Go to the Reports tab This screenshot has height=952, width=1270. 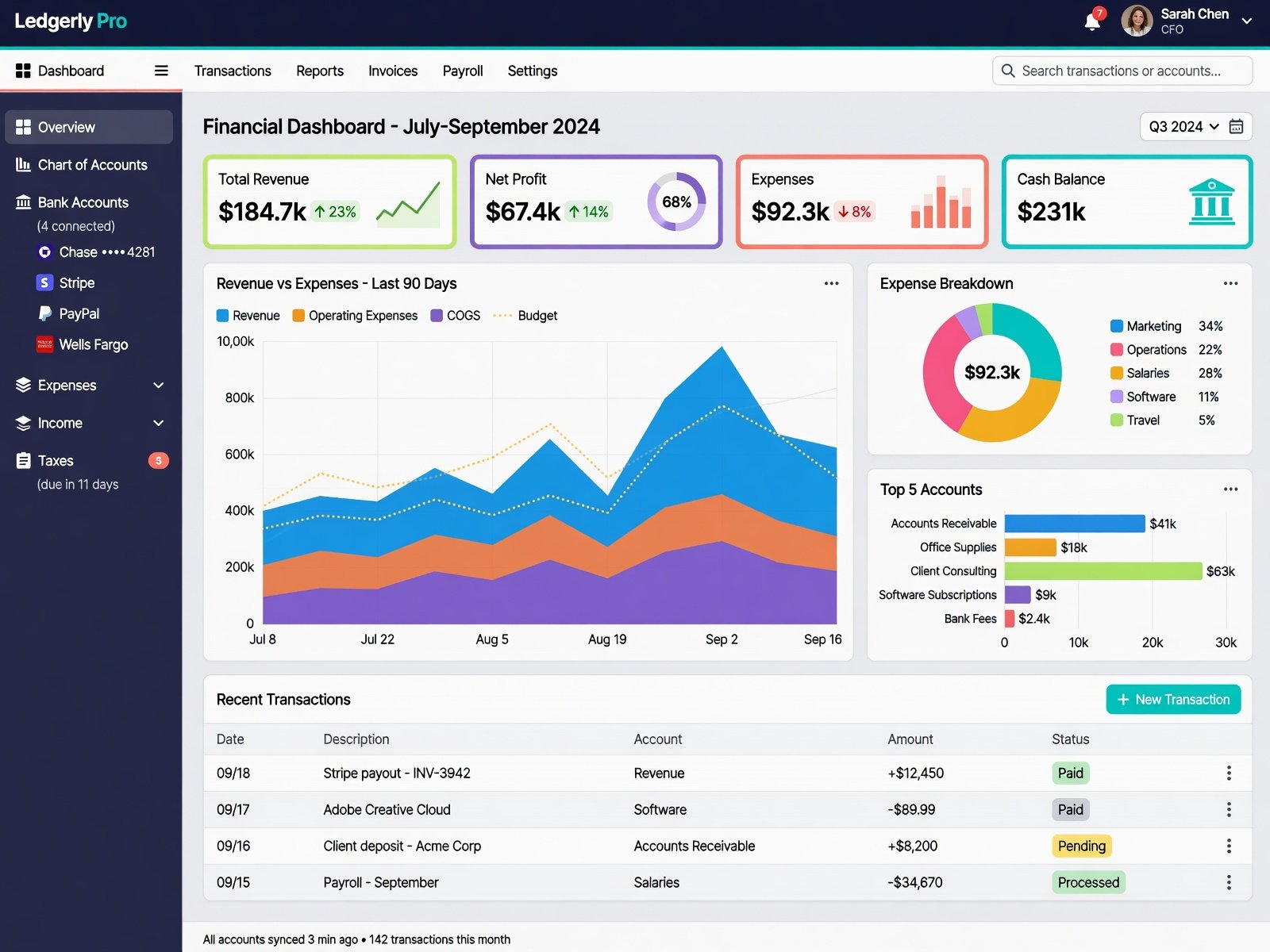point(320,71)
